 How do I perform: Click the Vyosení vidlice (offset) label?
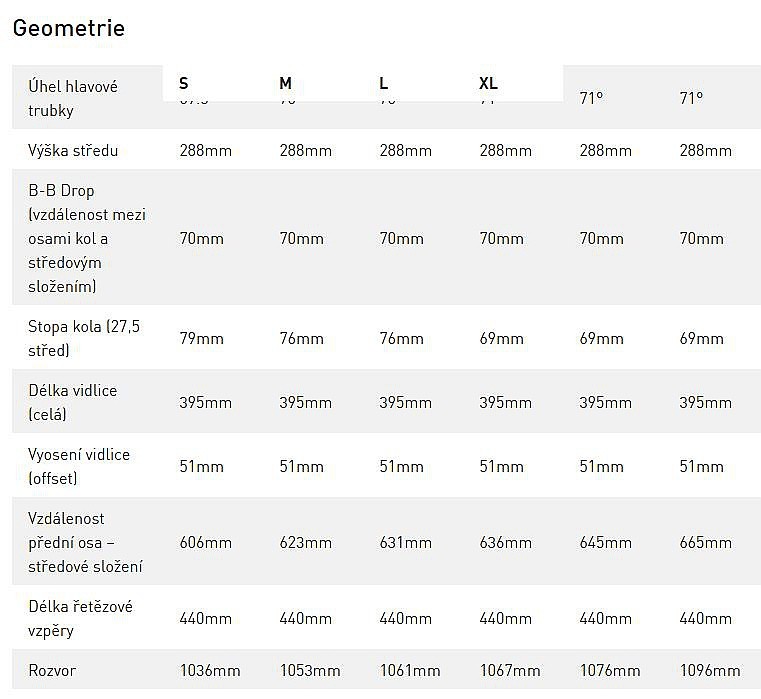pos(78,466)
